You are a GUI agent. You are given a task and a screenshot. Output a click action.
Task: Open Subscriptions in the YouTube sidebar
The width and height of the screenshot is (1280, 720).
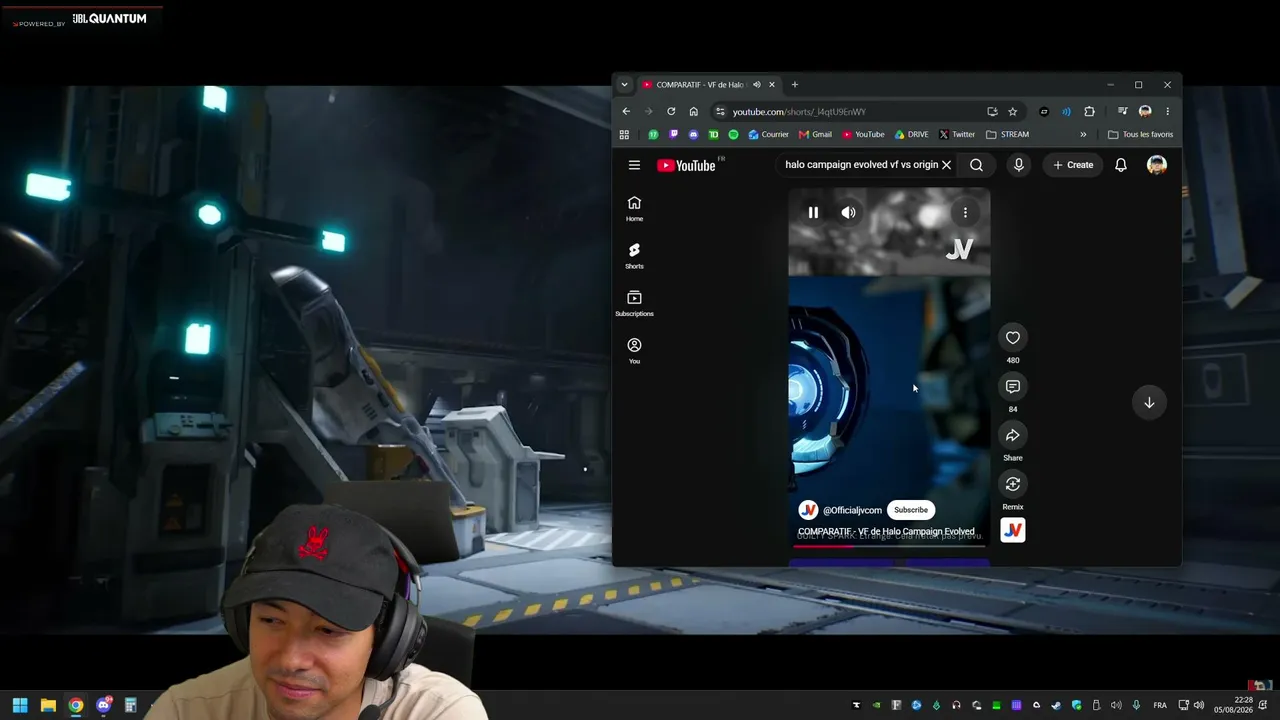pos(634,304)
